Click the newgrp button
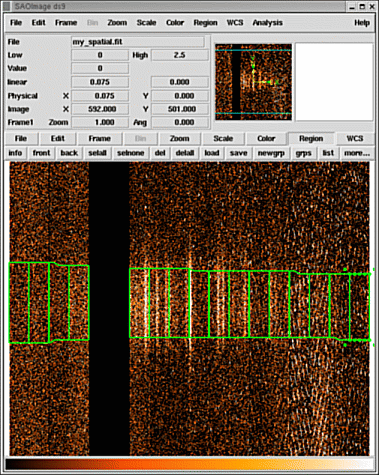Viewport: 379px width, 475px height. coord(271,153)
